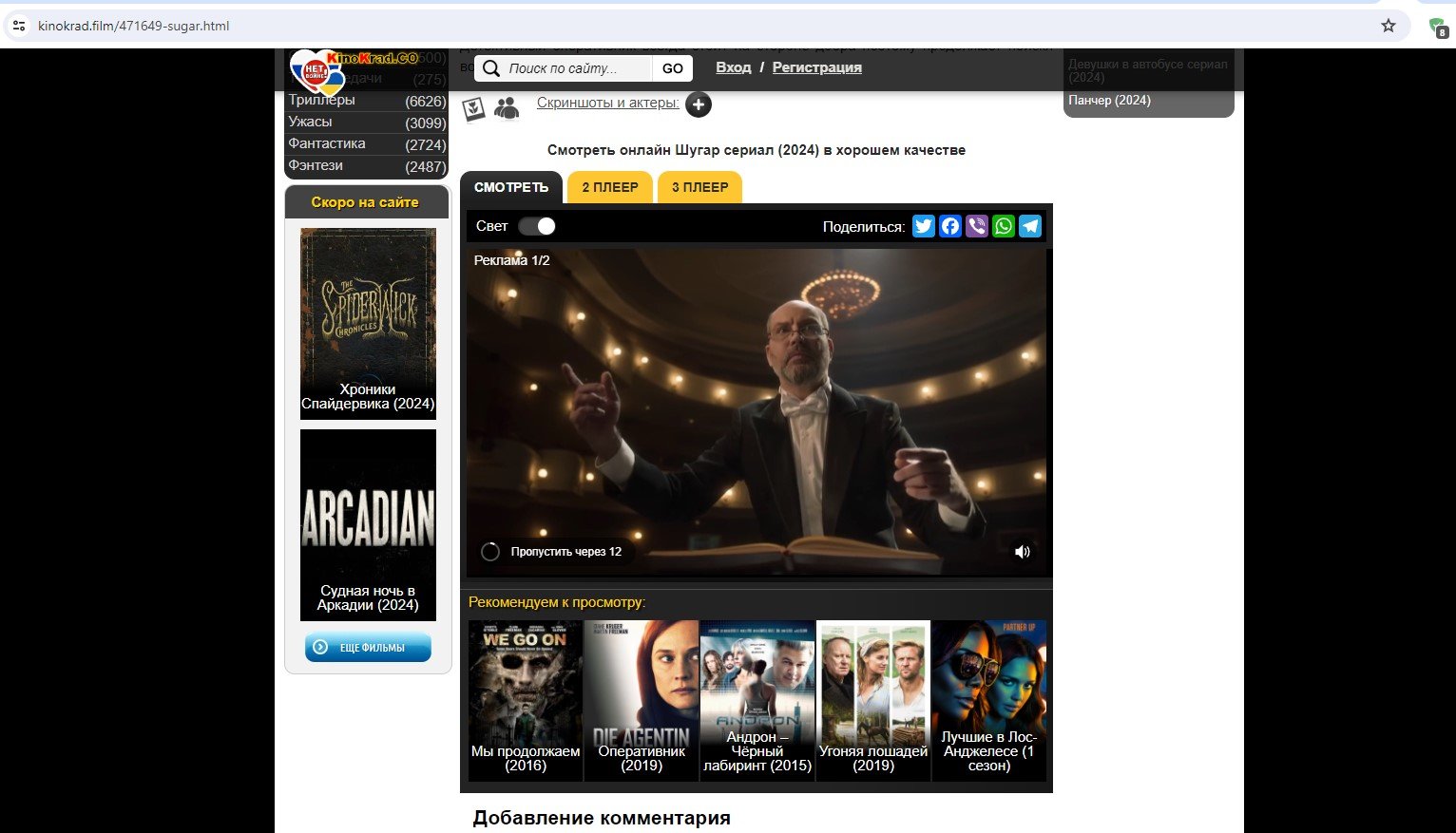Image resolution: width=1456 pixels, height=833 pixels.
Task: Open the We Go On recommended movie thumbnail
Action: 526,700
